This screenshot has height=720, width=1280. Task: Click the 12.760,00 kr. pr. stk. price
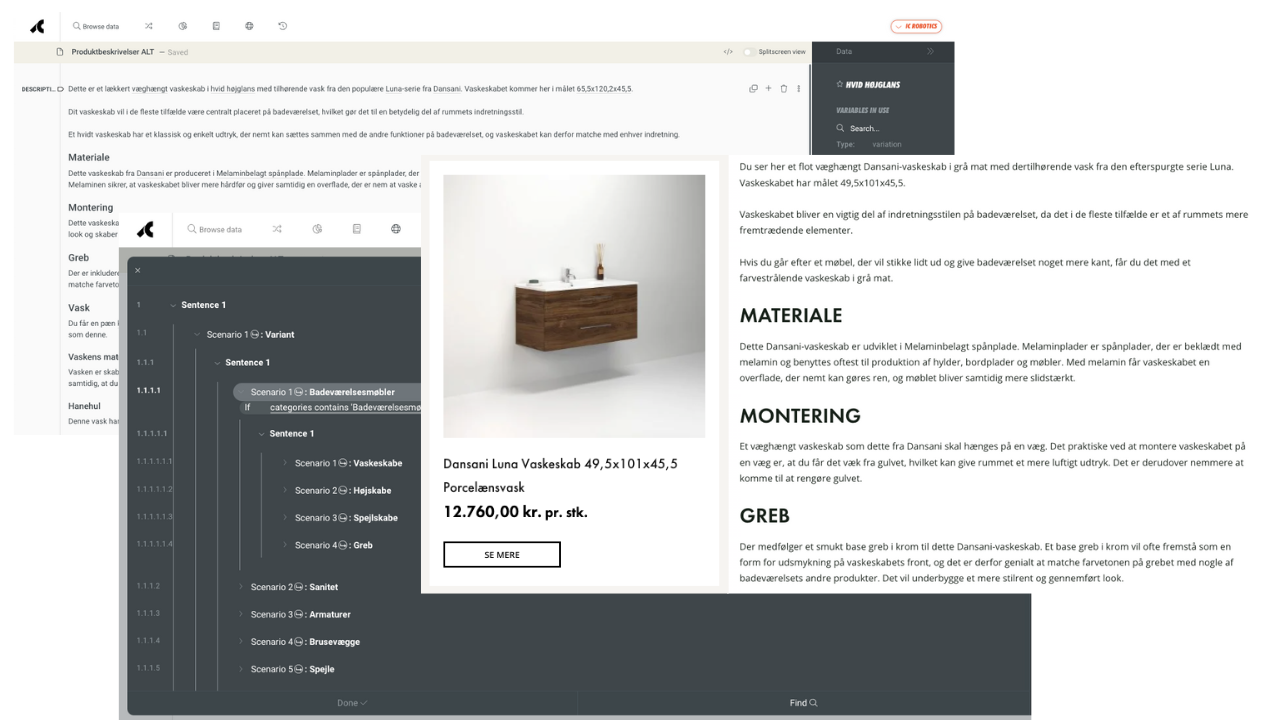point(515,512)
